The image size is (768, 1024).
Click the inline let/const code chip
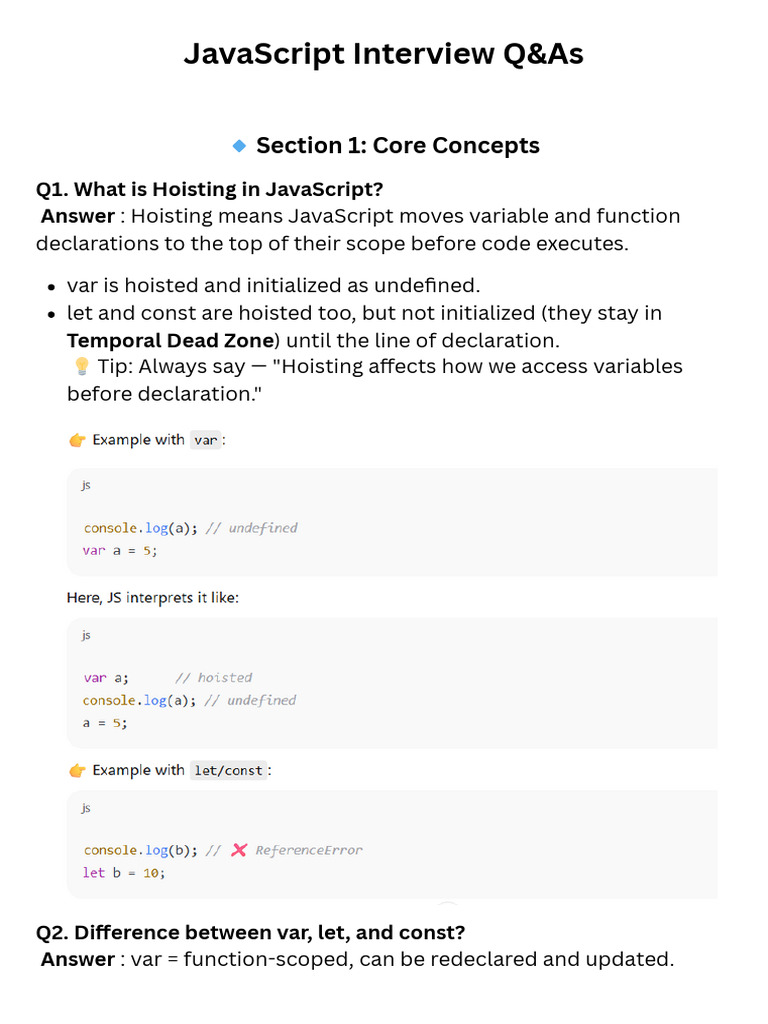pos(229,771)
